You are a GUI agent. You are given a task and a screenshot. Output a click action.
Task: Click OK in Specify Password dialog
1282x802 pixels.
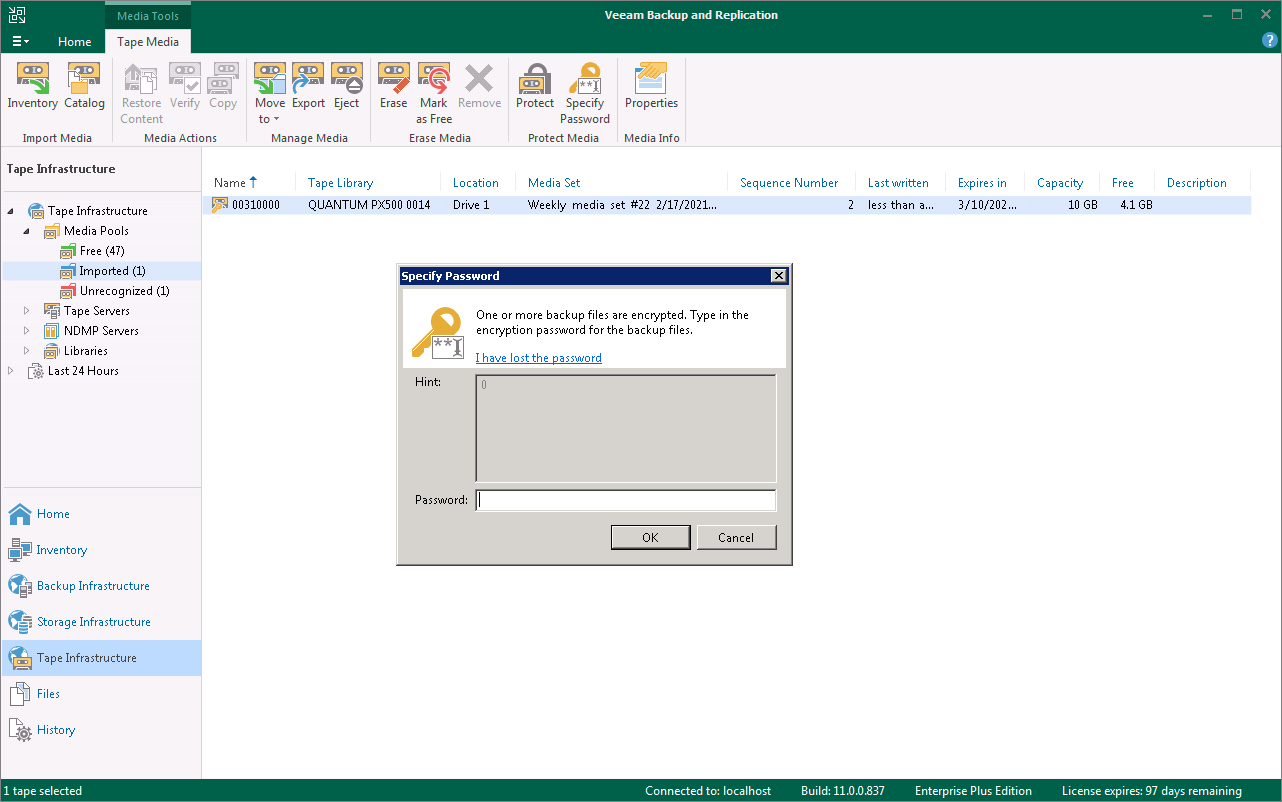650,537
